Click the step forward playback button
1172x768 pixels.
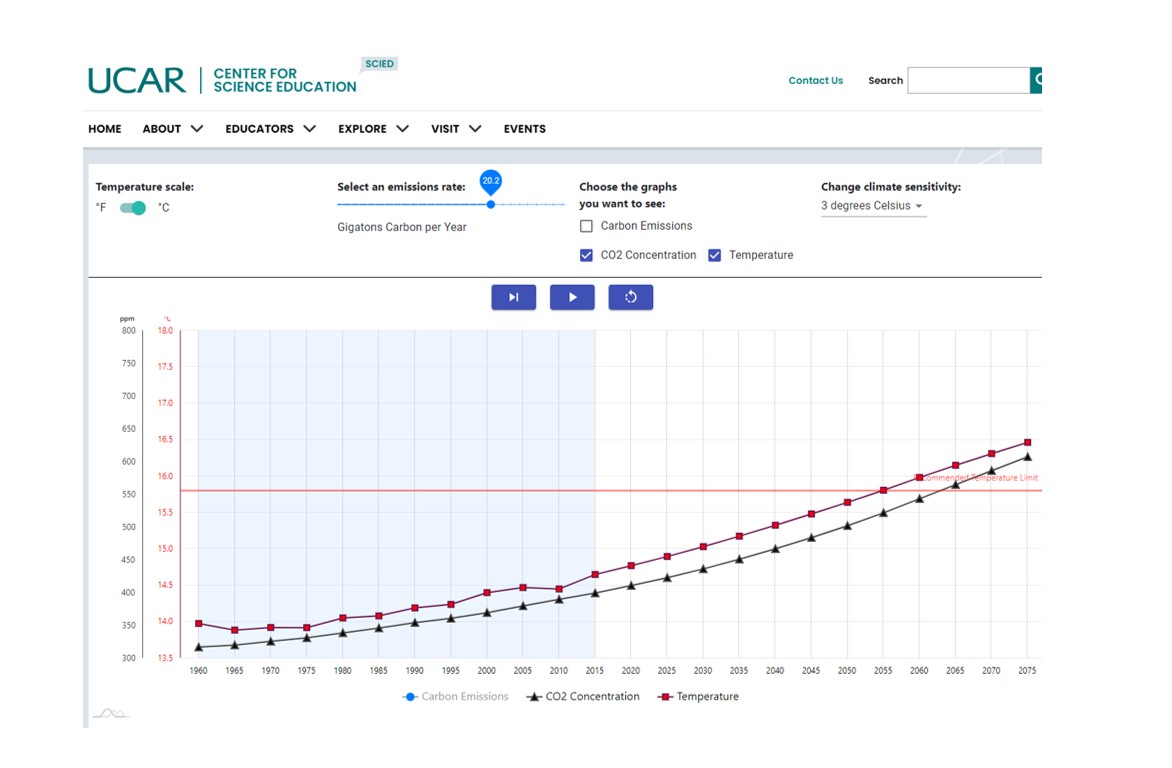point(513,297)
